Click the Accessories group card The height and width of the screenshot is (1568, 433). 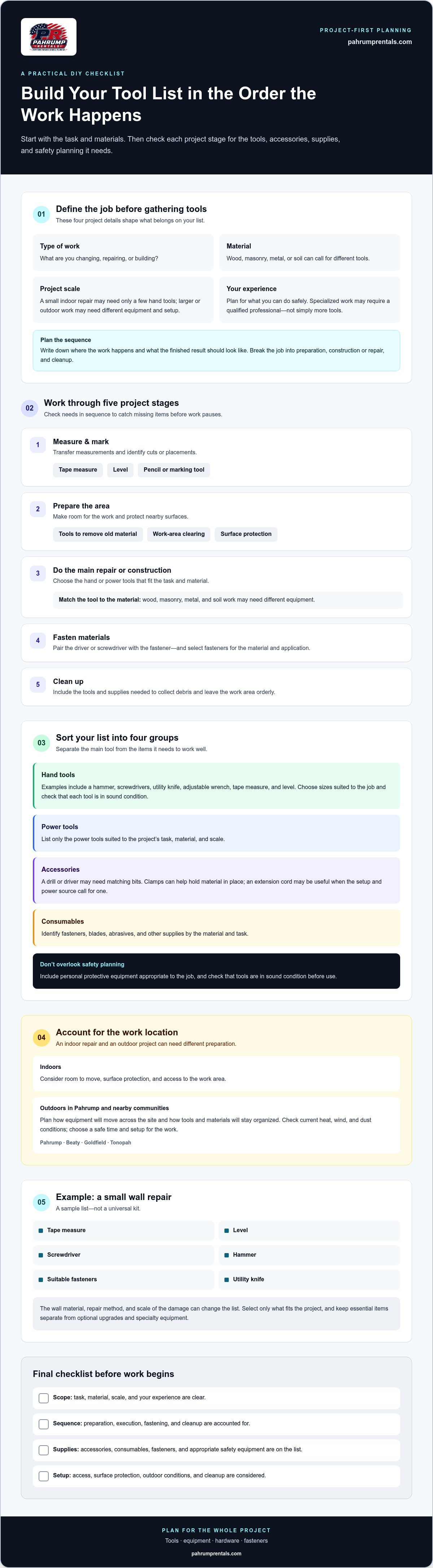(216, 880)
